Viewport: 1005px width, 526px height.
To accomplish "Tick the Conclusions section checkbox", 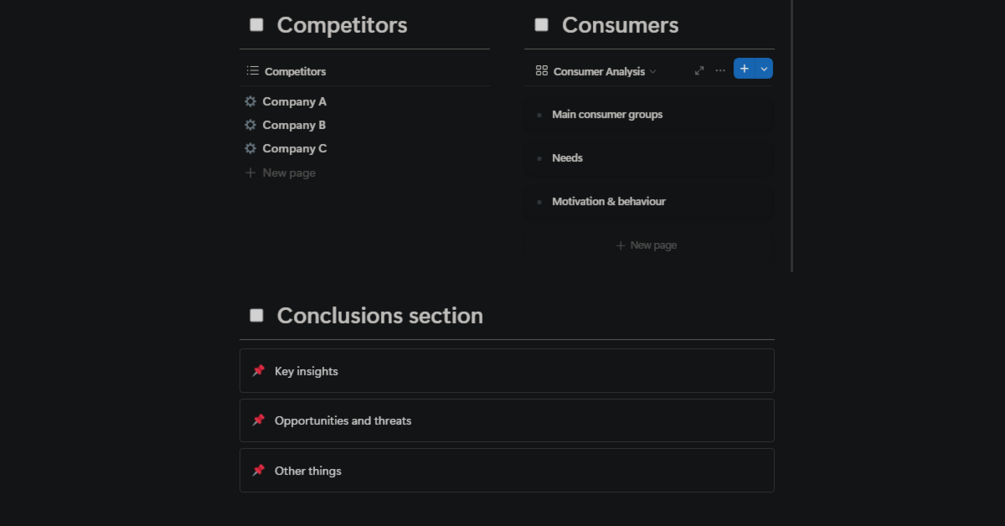I will pyautogui.click(x=257, y=315).
